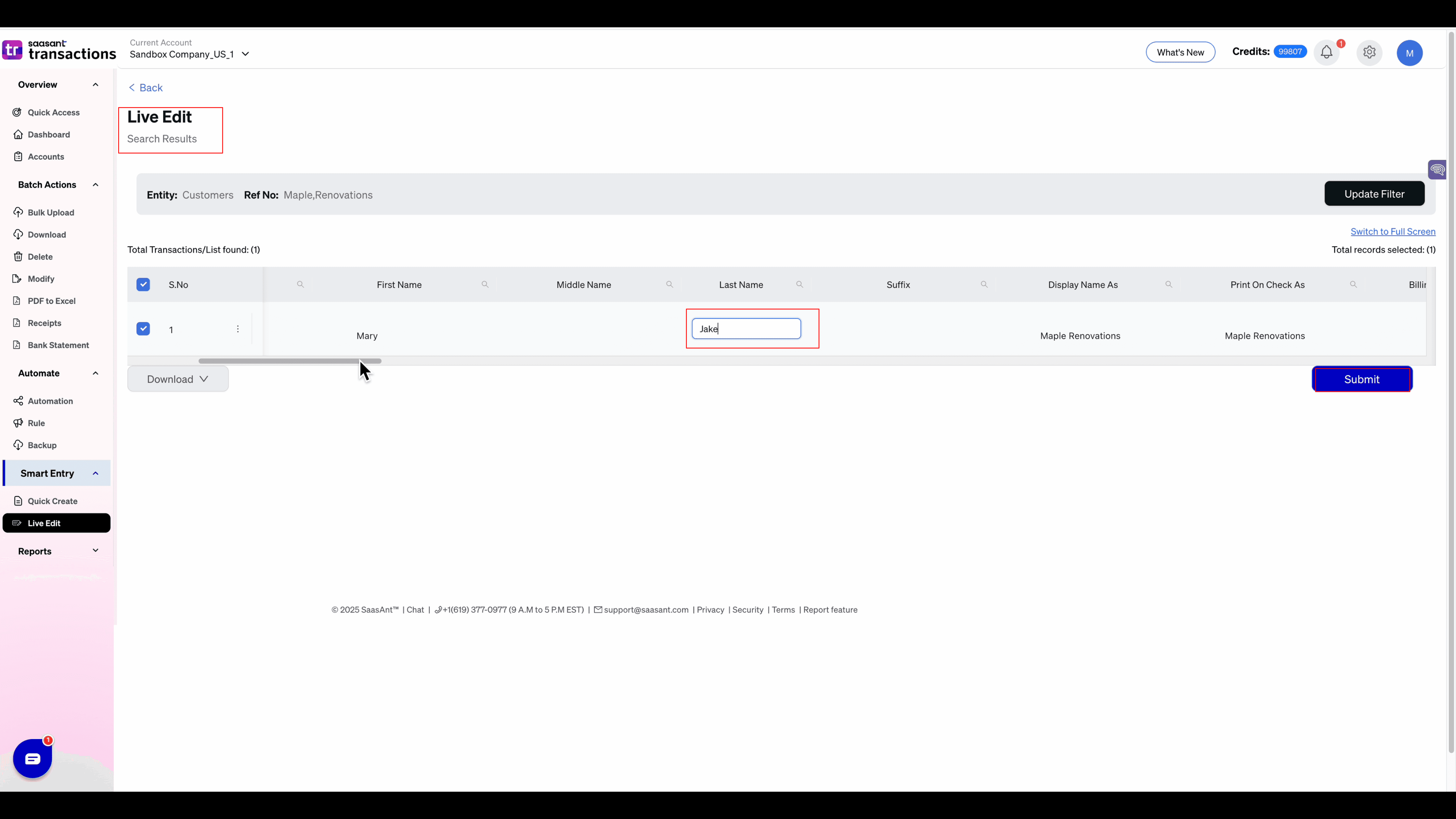
Task: Click the page vertical scrollbar
Action: (1451, 393)
